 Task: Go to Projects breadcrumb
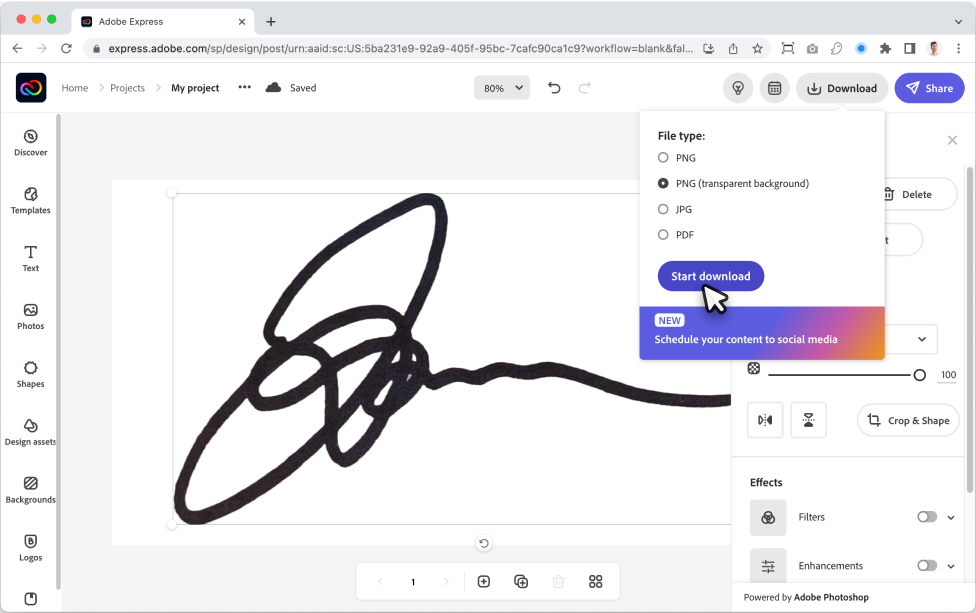pyautogui.click(x=127, y=88)
